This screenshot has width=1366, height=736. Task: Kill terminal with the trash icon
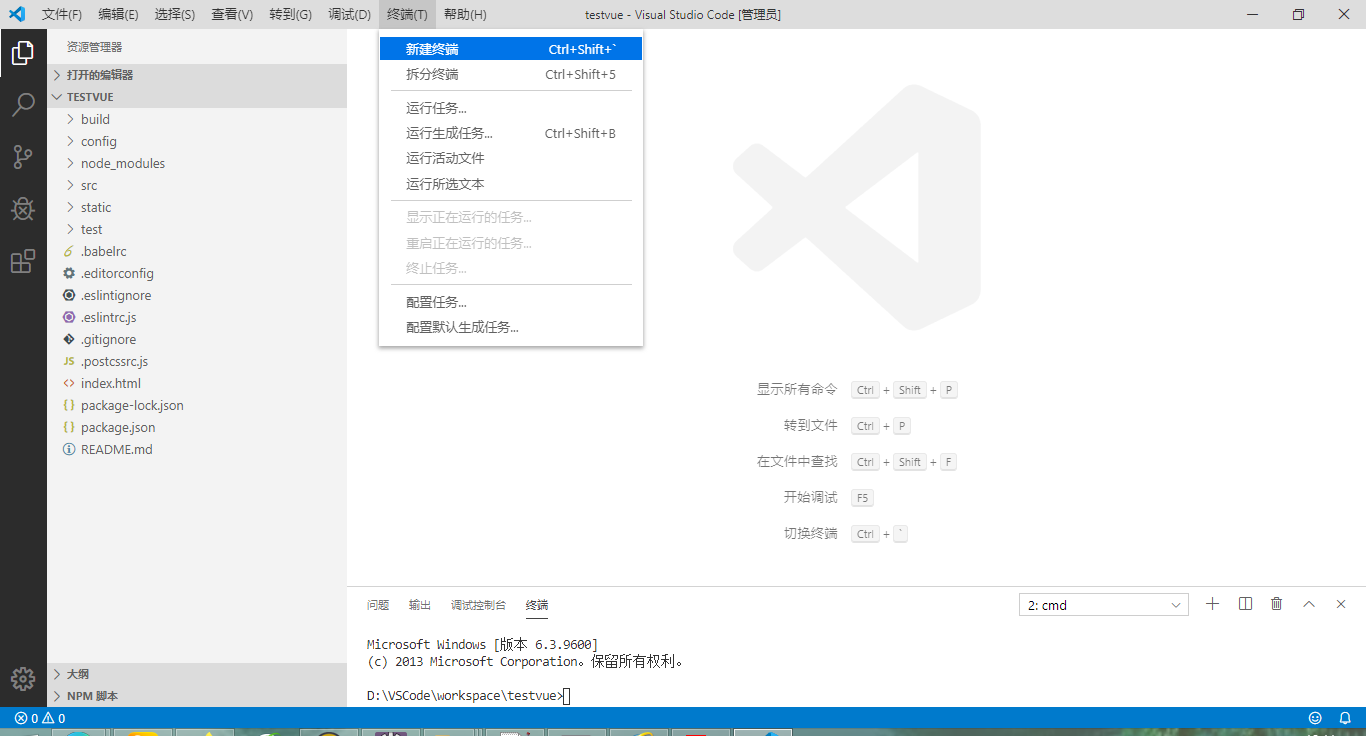pos(1277,604)
